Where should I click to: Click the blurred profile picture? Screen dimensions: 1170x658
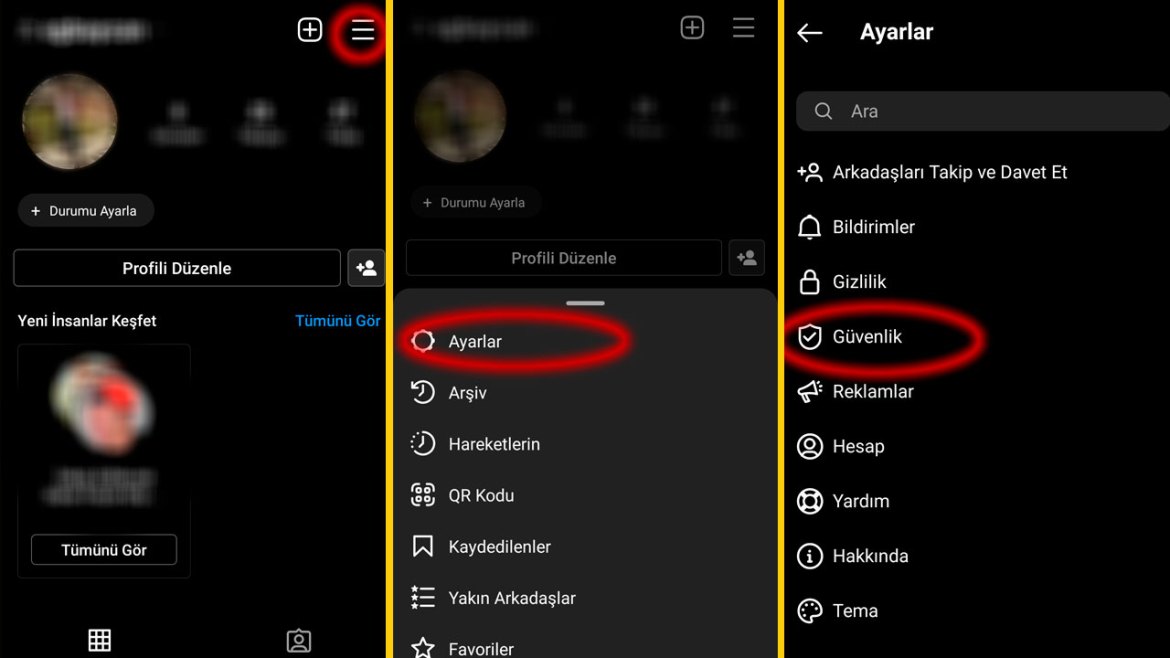[x=69, y=122]
